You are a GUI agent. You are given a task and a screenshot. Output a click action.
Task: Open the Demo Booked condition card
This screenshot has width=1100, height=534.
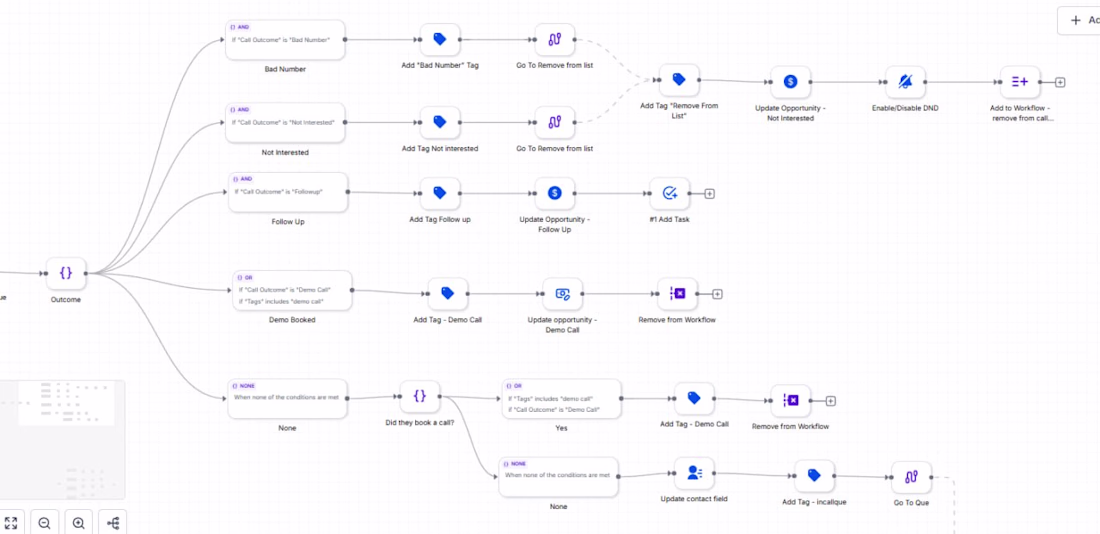click(292, 290)
